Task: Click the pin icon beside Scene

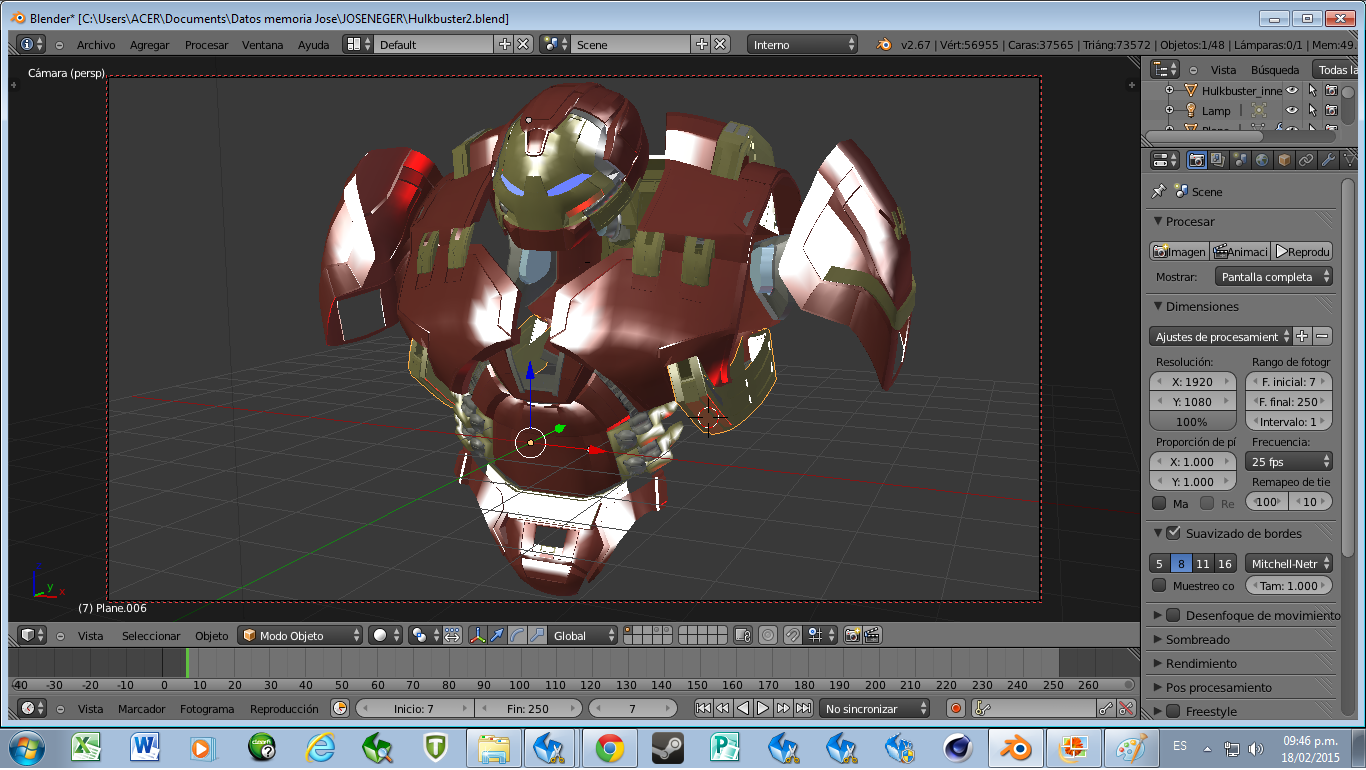Action: [1159, 191]
